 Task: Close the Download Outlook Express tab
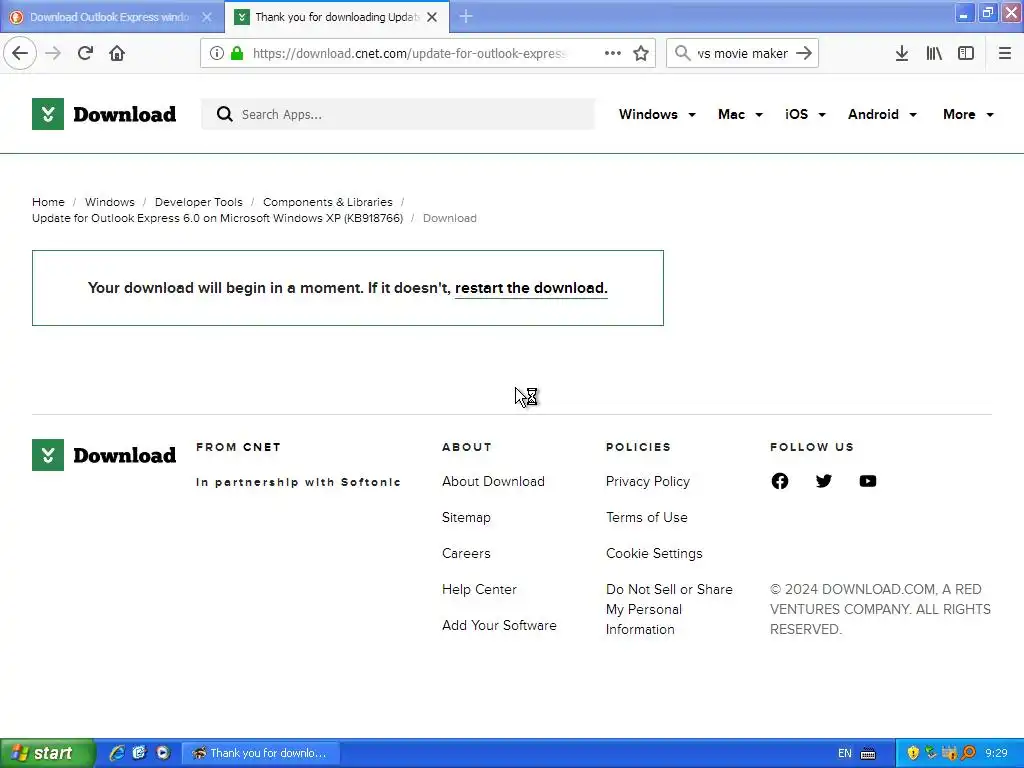point(207,17)
